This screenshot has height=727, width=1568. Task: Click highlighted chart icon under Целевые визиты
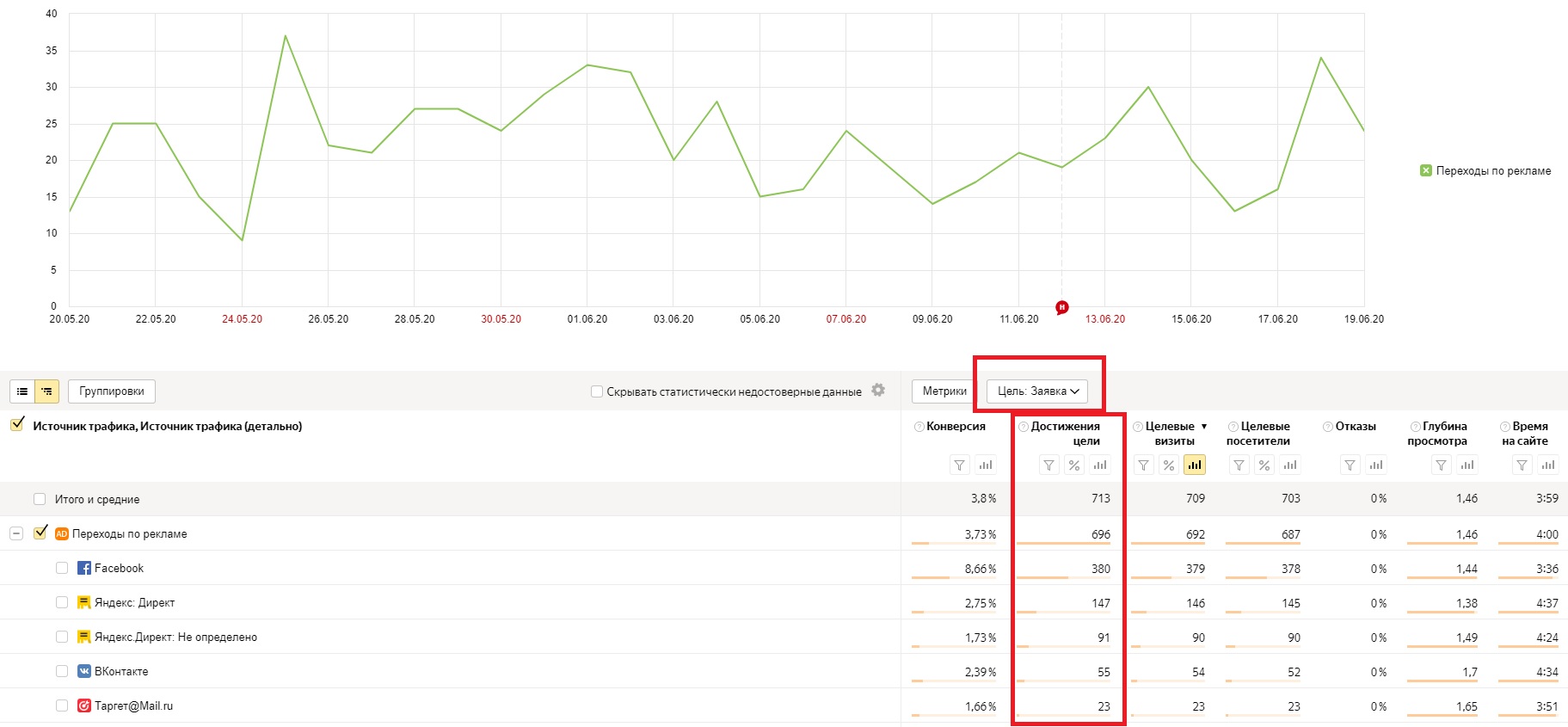(1194, 465)
